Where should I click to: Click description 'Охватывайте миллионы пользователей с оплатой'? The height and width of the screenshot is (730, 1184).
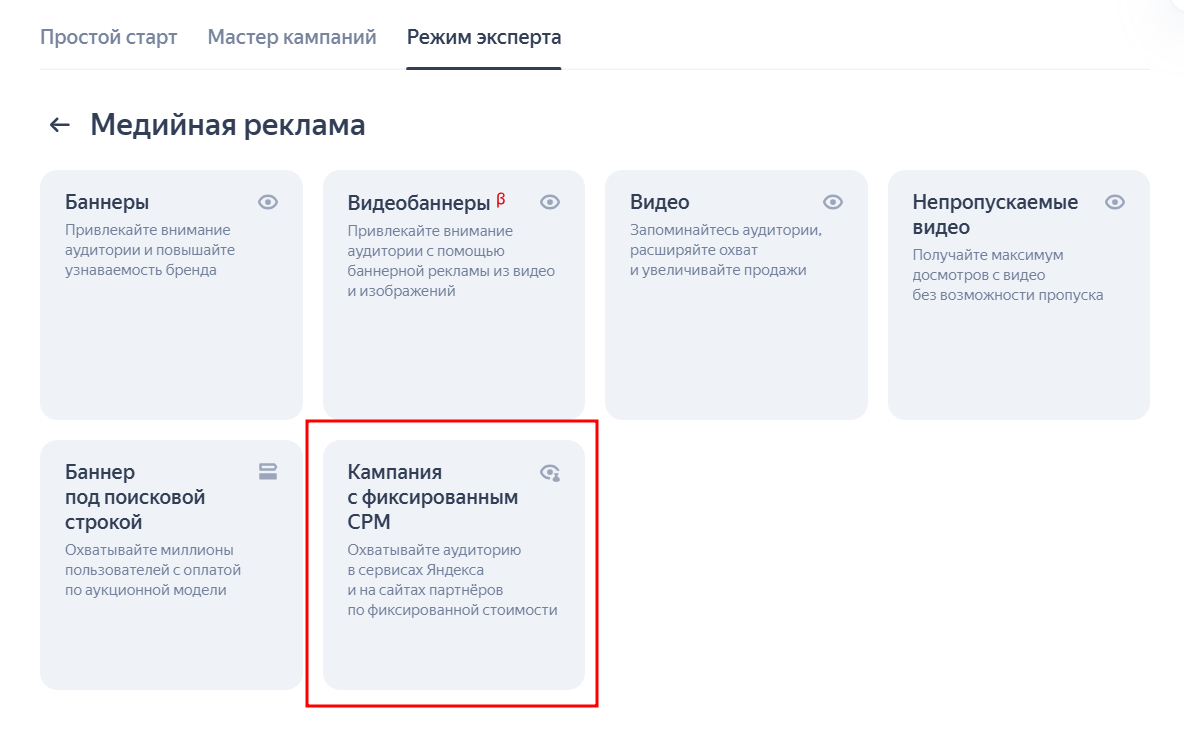click(x=153, y=560)
